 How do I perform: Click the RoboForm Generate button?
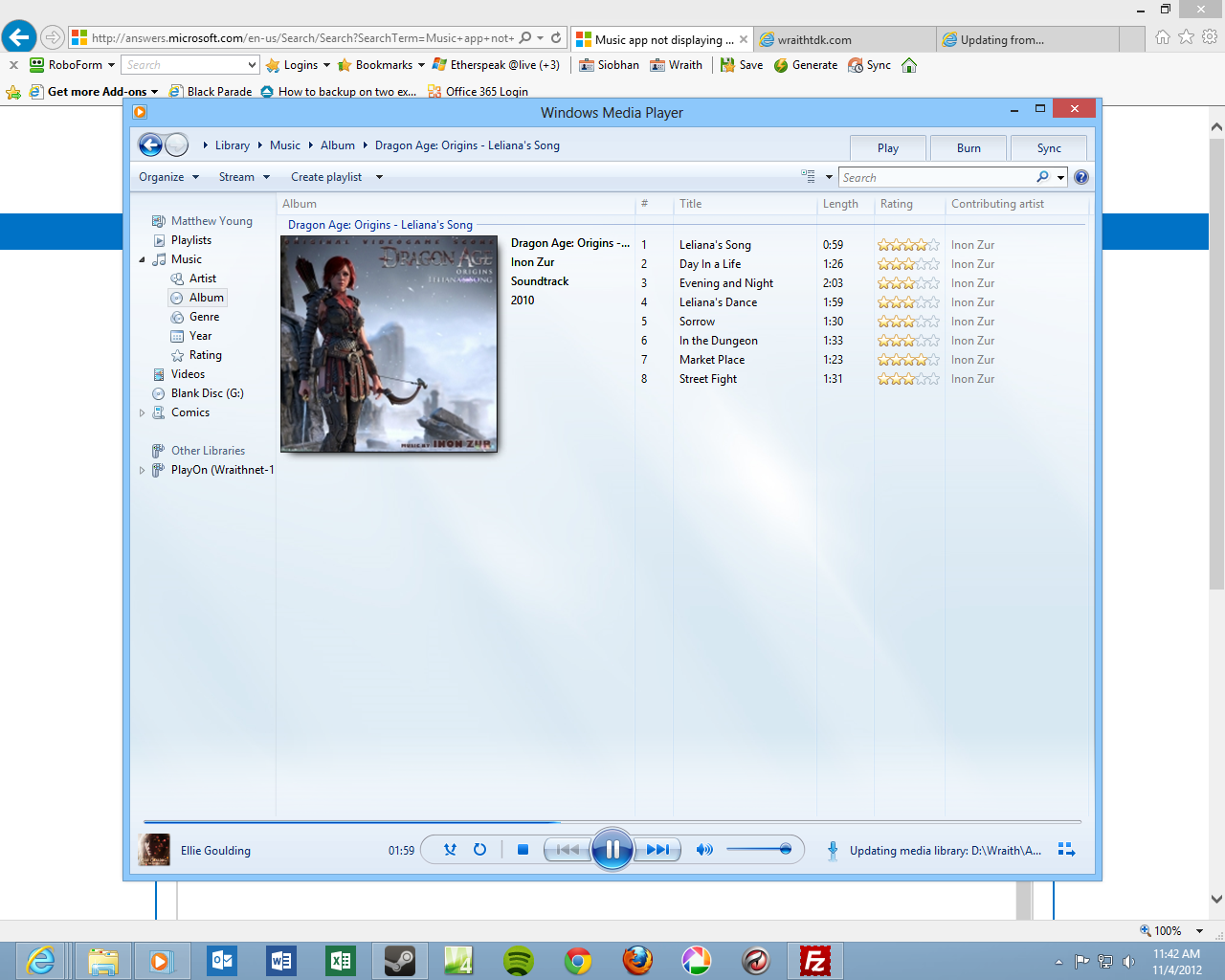point(806,65)
